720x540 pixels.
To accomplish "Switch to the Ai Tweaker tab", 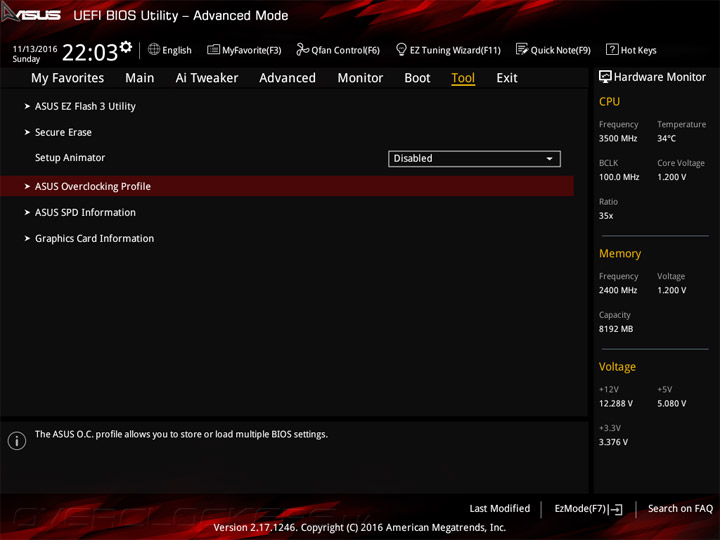I will click(207, 78).
